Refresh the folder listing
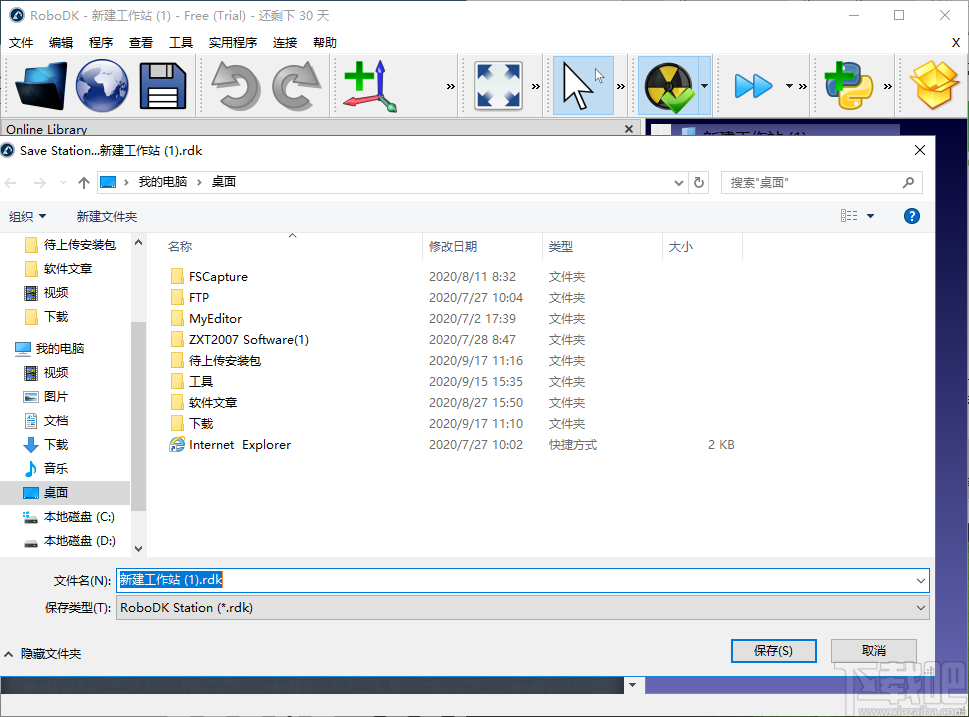The width and height of the screenshot is (969, 717). click(699, 182)
